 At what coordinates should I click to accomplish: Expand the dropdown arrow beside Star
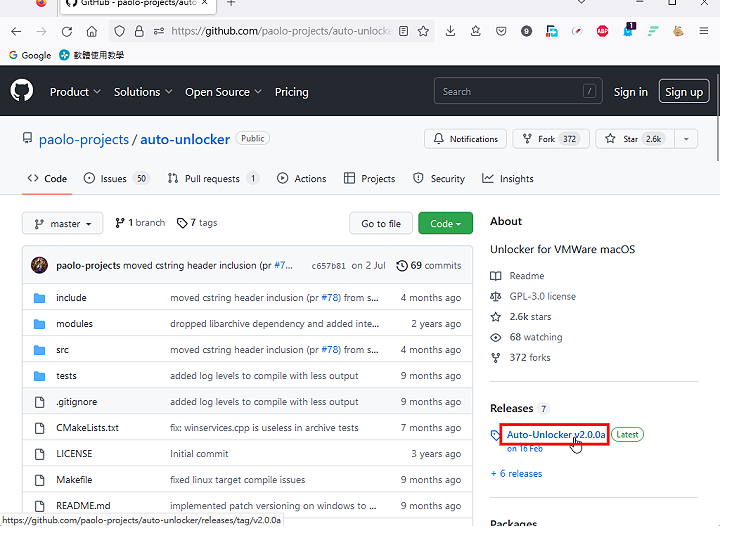[x=686, y=139]
